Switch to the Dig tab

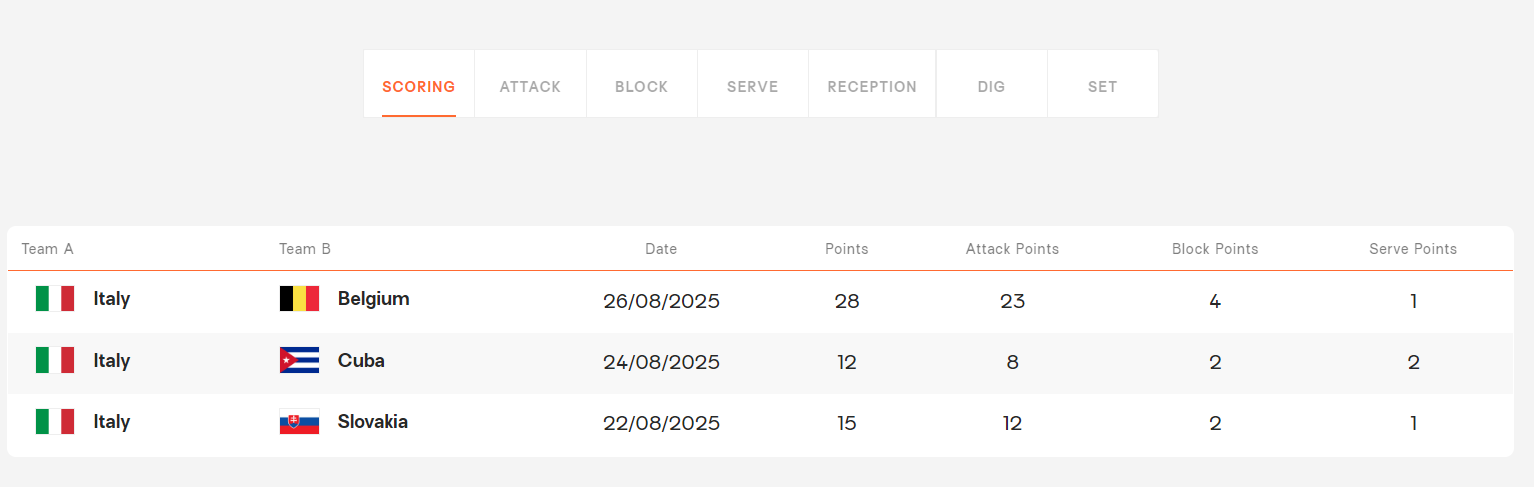click(991, 87)
